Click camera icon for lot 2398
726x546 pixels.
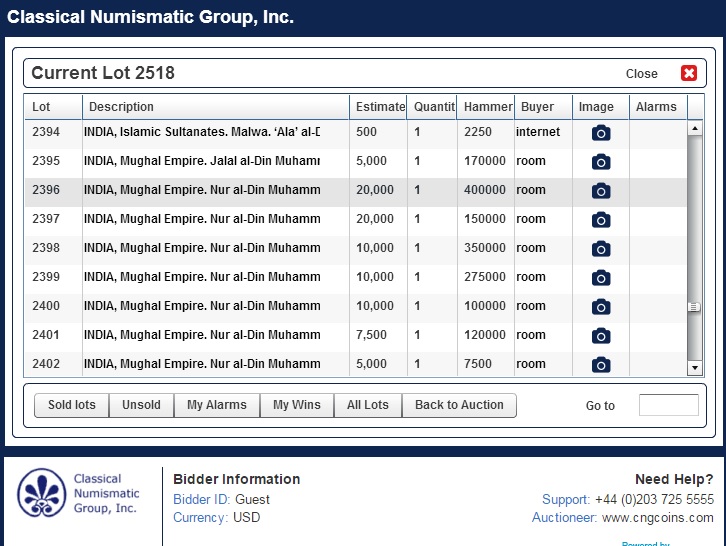coord(600,249)
